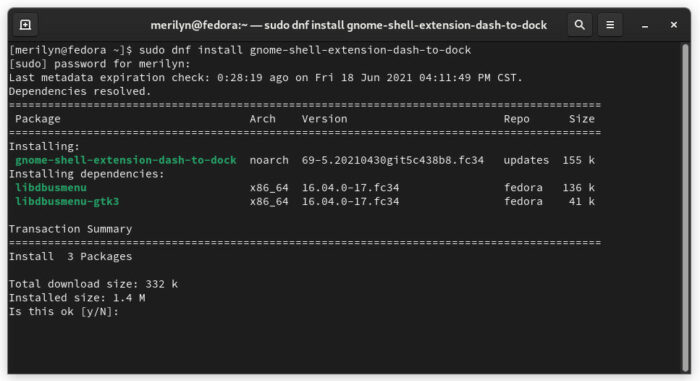Click the window title text

pyautogui.click(x=348, y=25)
